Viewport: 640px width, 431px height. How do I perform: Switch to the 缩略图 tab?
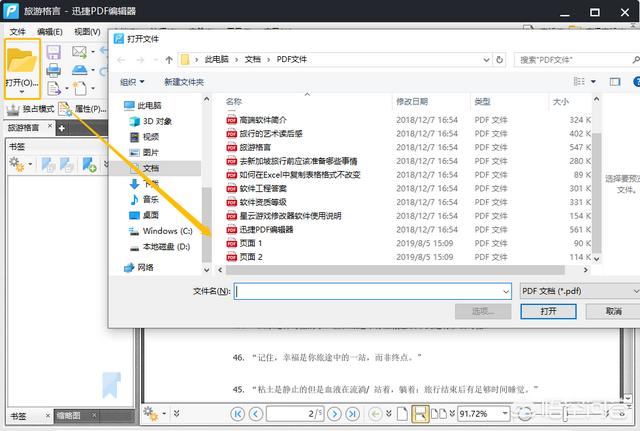68,415
